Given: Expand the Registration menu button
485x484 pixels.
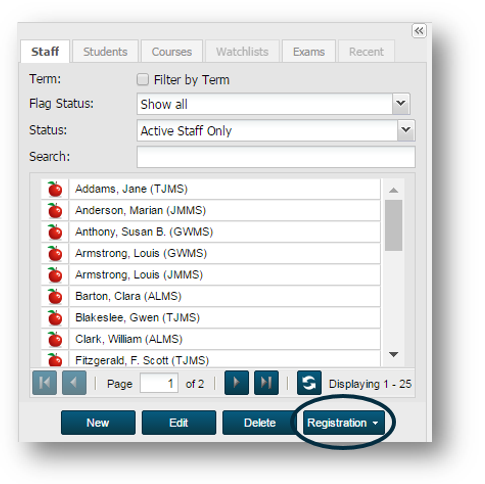Looking at the screenshot, I should [344, 423].
